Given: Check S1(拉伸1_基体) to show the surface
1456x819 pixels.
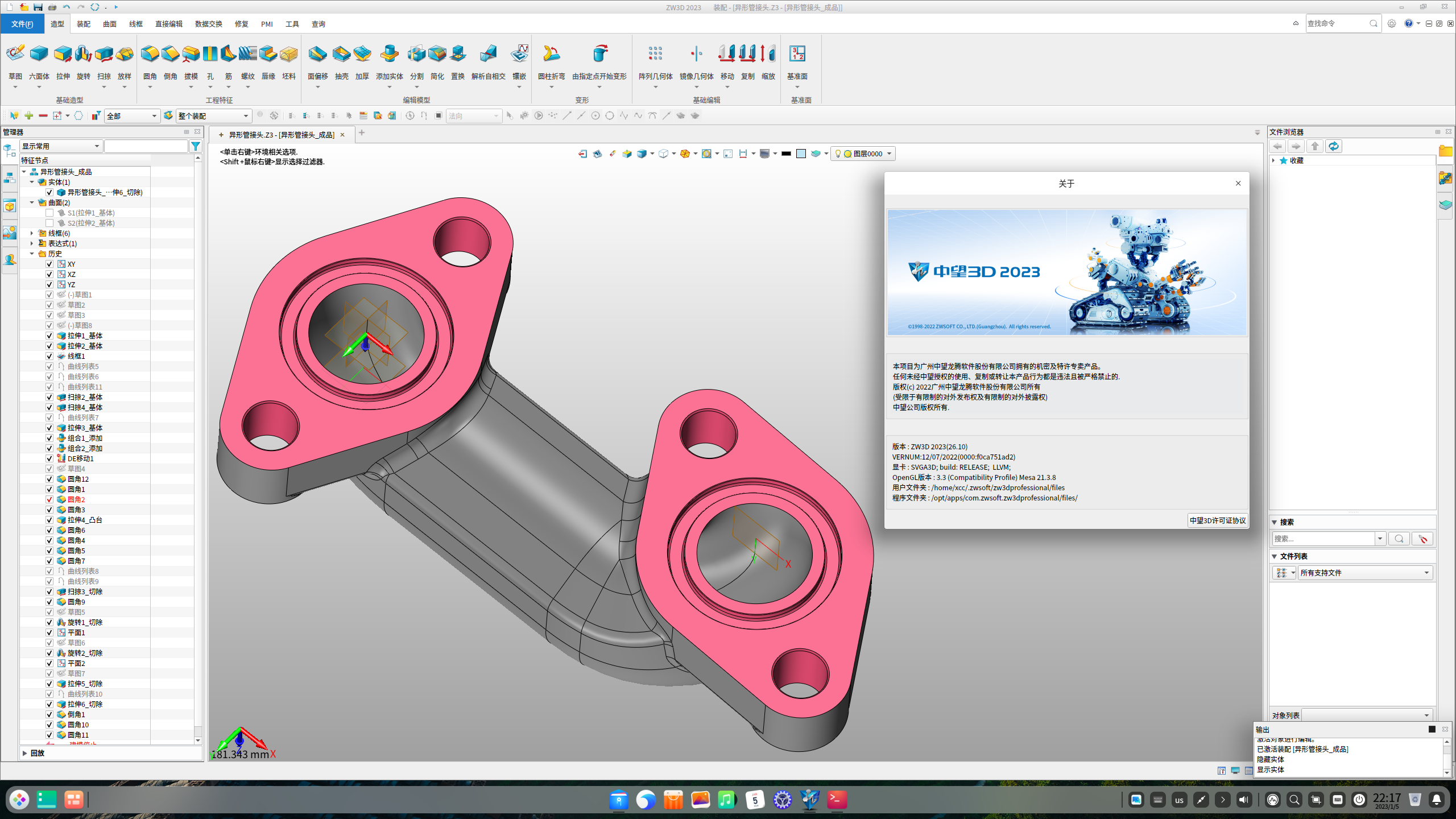Looking at the screenshot, I should [x=49, y=212].
